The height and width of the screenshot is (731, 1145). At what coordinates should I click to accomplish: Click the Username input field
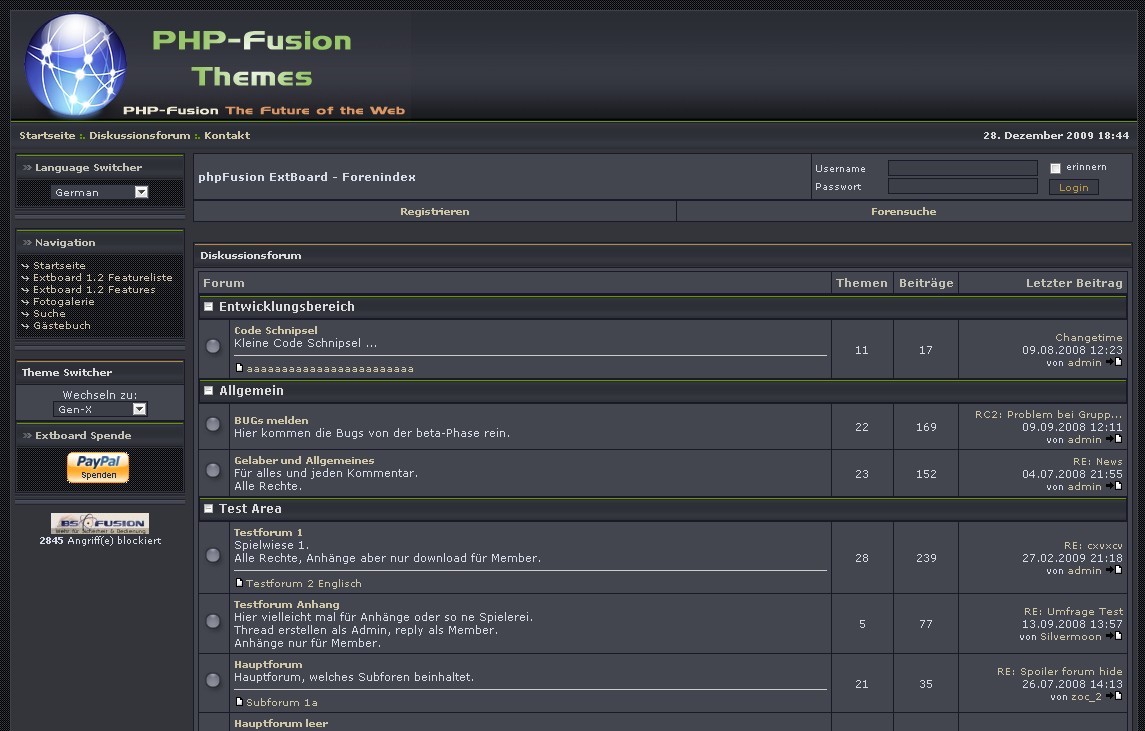962,168
